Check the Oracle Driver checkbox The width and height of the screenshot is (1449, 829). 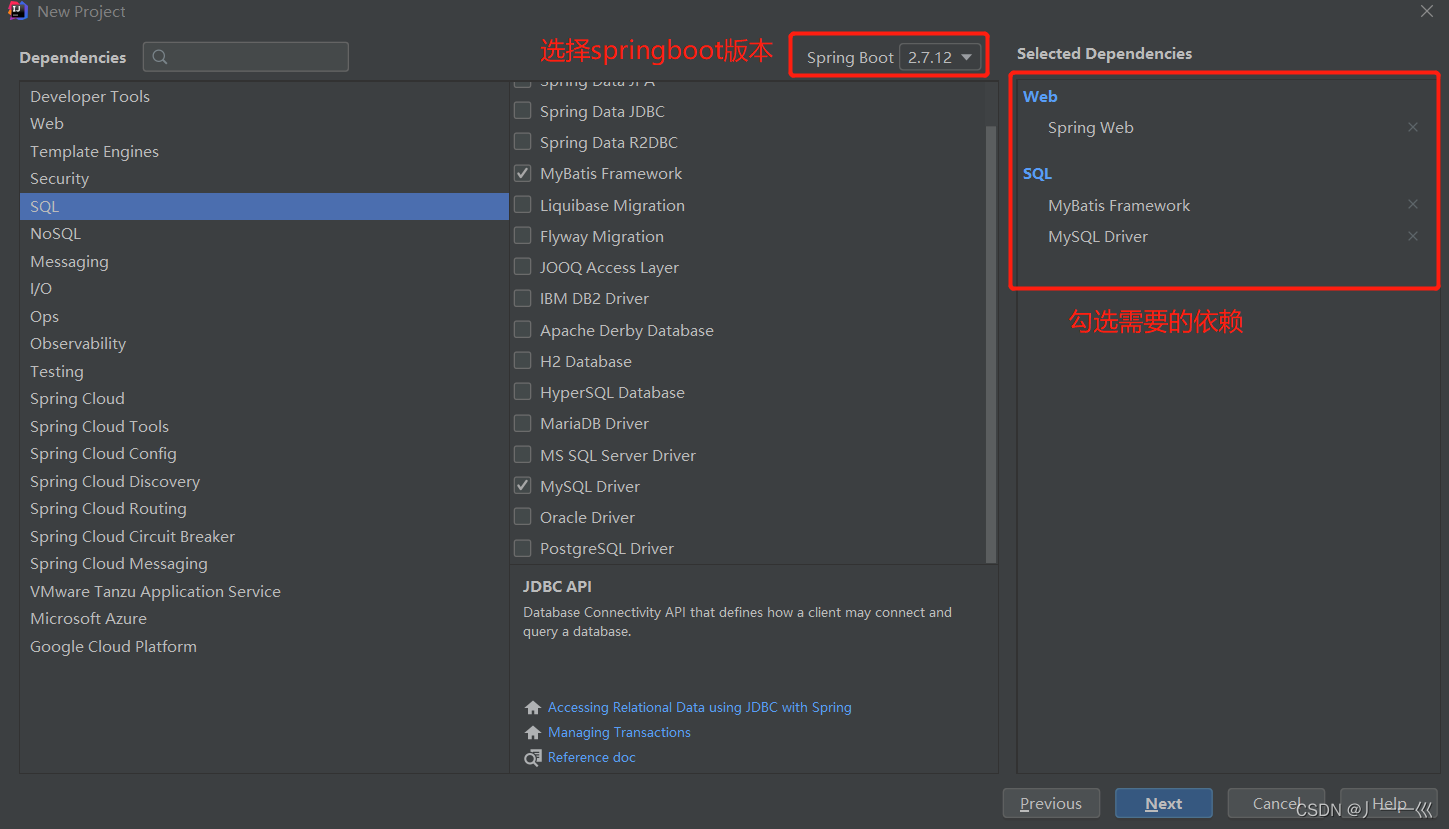[x=522, y=517]
